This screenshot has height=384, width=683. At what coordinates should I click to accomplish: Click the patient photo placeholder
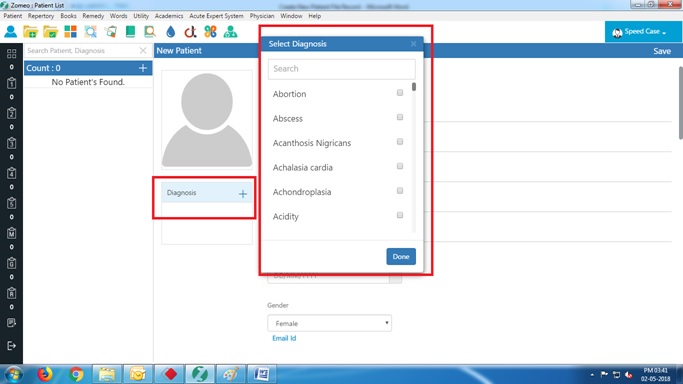point(207,120)
